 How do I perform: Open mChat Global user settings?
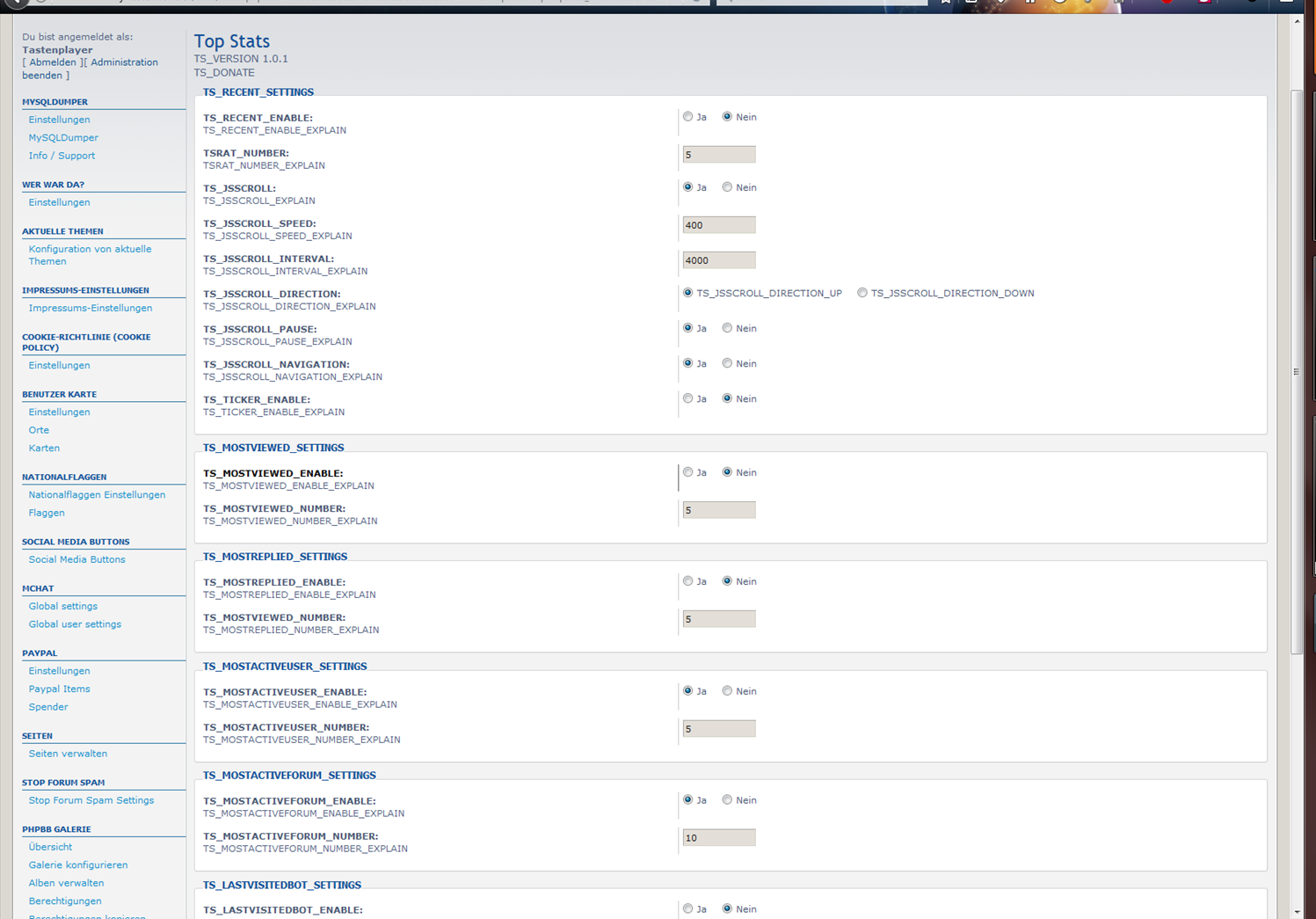pyautogui.click(x=75, y=624)
